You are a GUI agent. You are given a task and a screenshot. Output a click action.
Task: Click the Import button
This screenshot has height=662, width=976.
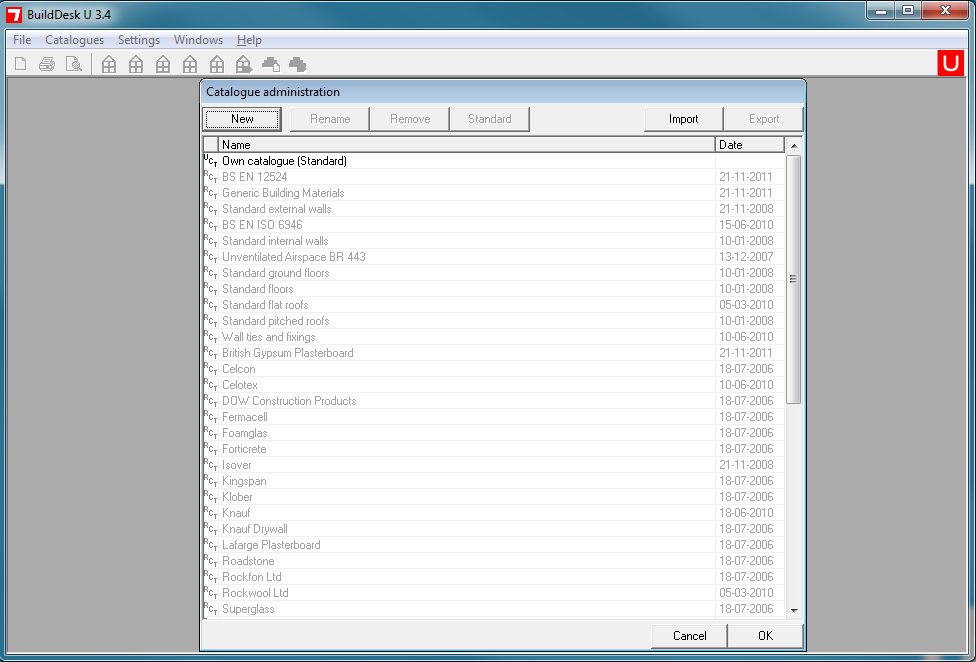[x=683, y=119]
